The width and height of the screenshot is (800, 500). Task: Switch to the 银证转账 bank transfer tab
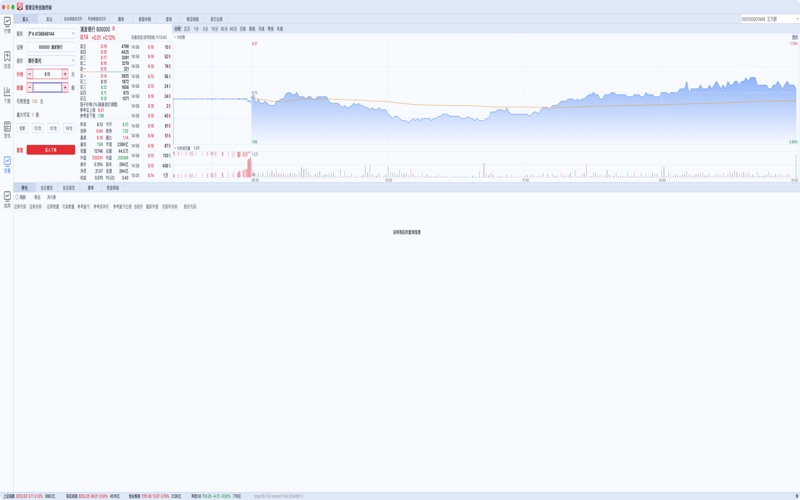[x=192, y=19]
